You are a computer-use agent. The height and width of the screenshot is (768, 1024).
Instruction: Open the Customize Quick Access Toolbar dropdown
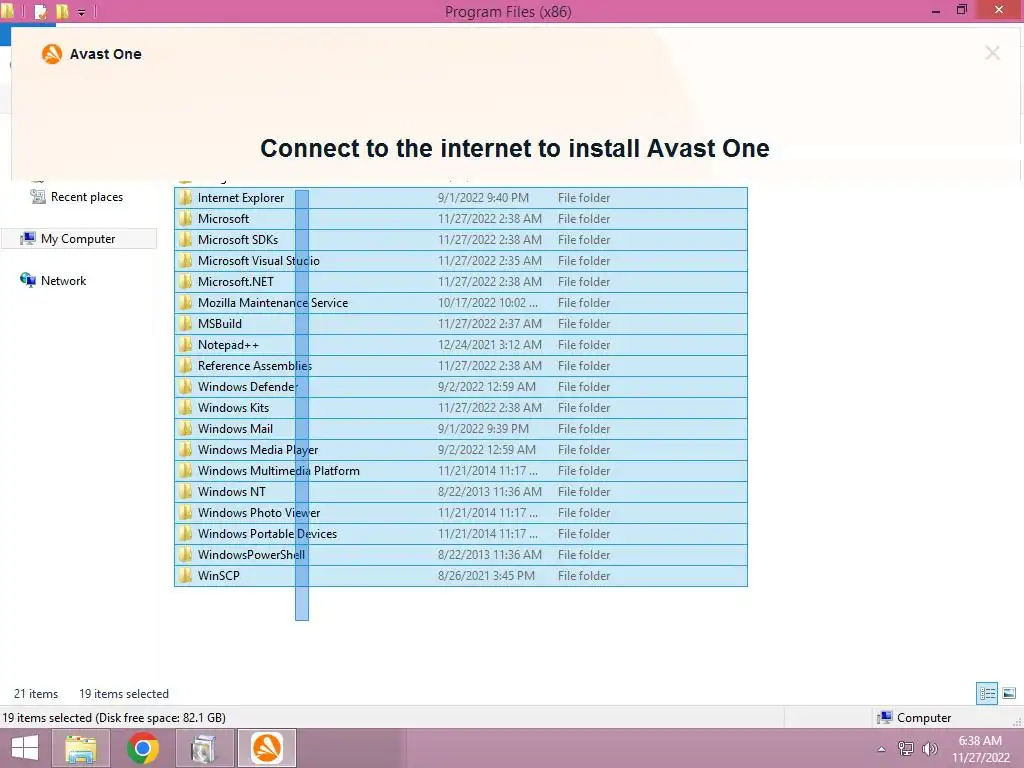[82, 12]
